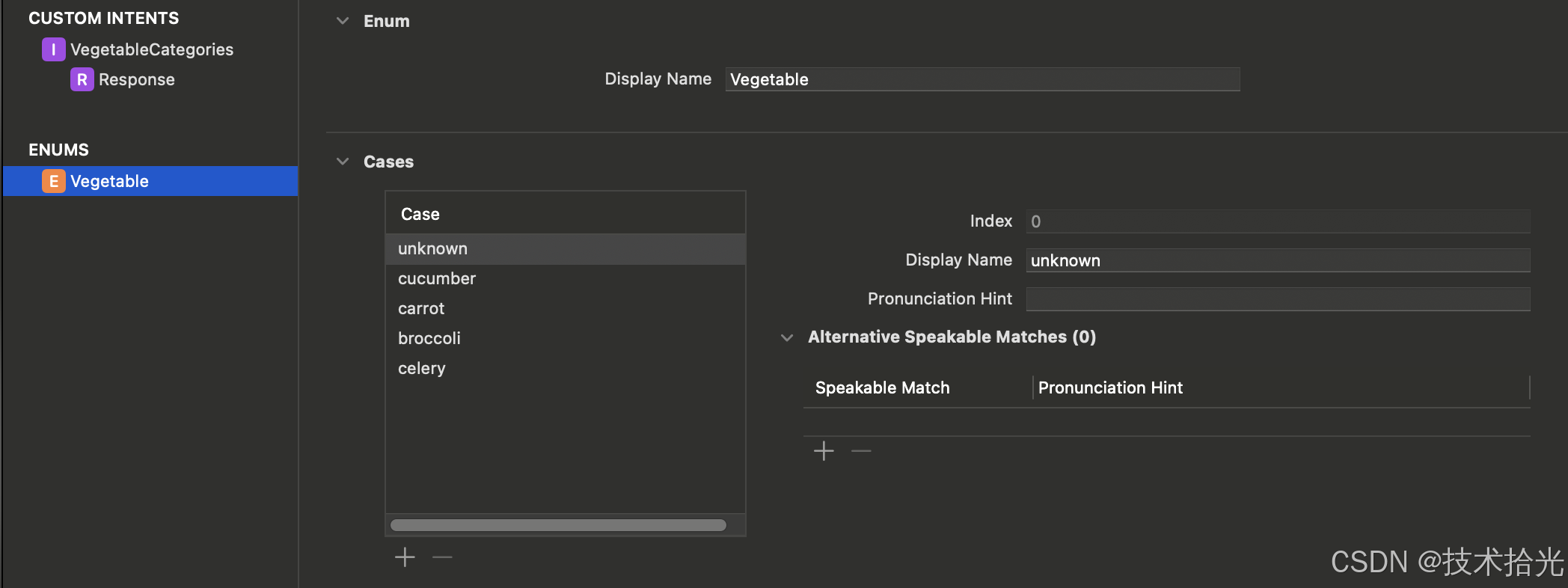Edit the case Display Name field
Screen dimensions: 1568x588
(1278, 260)
